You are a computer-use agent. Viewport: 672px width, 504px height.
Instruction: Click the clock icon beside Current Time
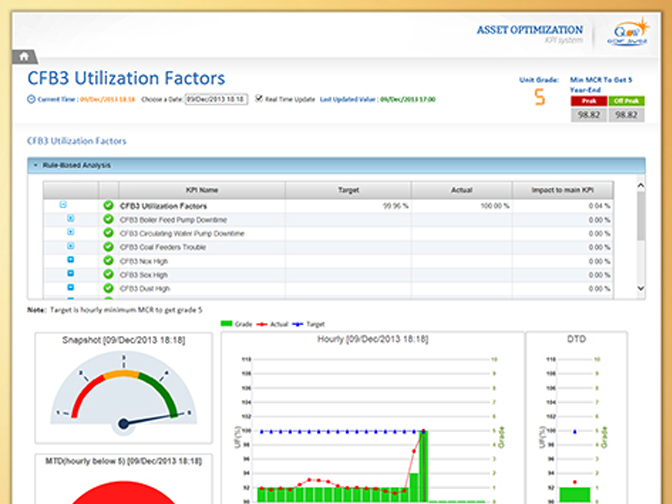31,99
